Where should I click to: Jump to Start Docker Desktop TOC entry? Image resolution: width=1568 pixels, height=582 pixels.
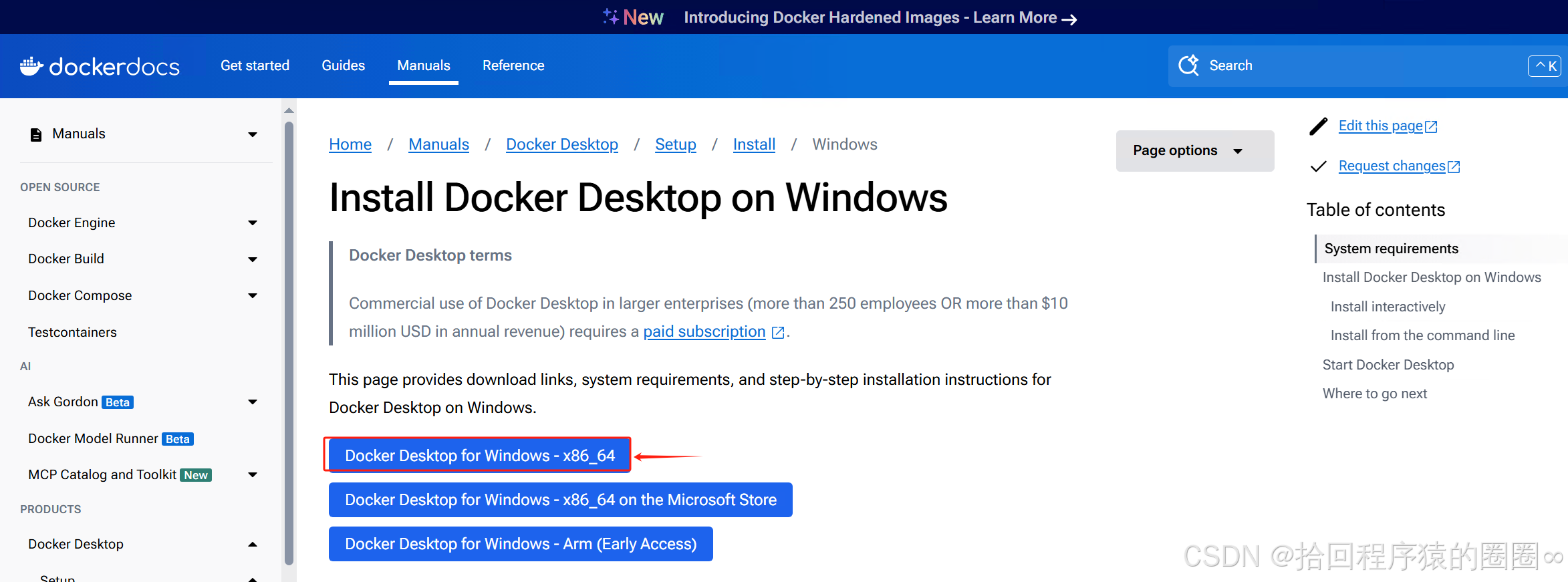coord(1388,365)
